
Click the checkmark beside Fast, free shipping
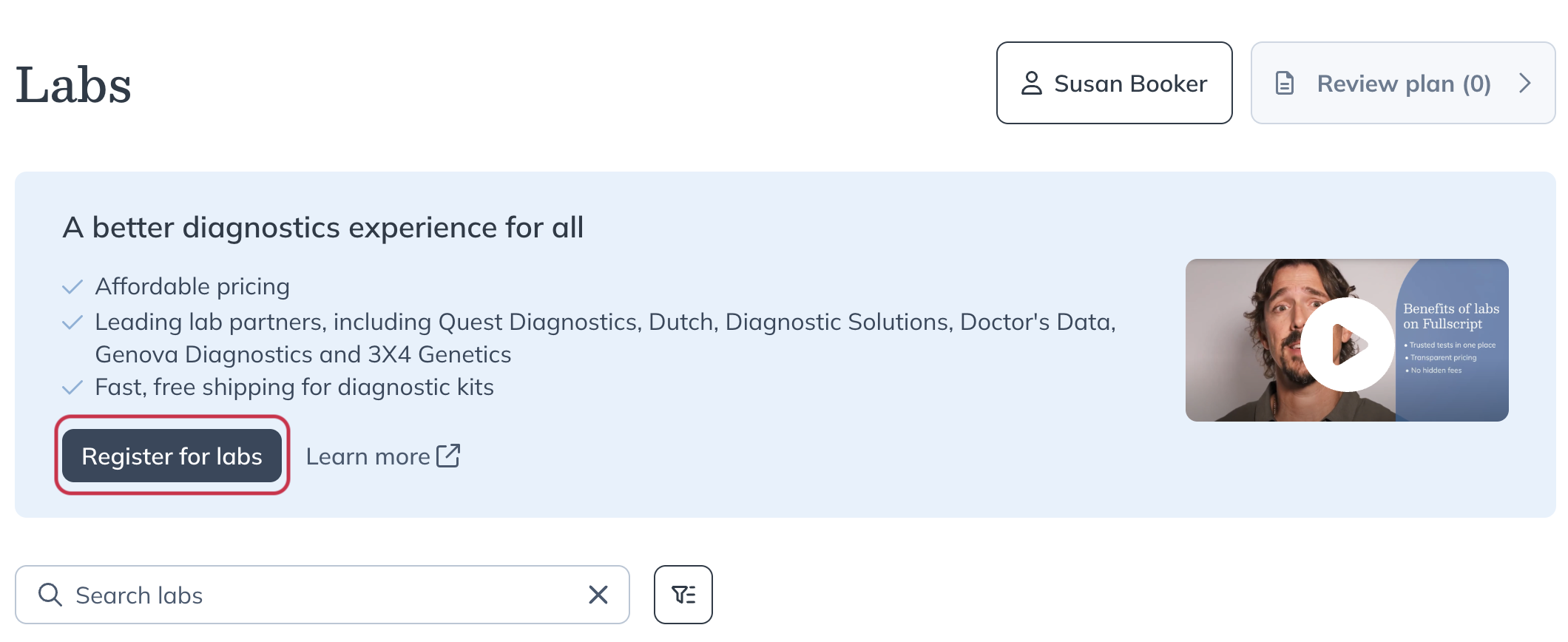[72, 388]
